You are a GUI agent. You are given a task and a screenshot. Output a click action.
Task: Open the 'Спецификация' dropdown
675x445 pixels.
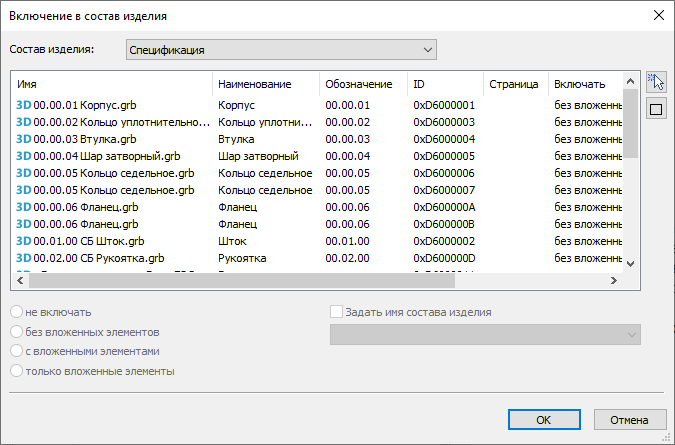(x=281, y=49)
